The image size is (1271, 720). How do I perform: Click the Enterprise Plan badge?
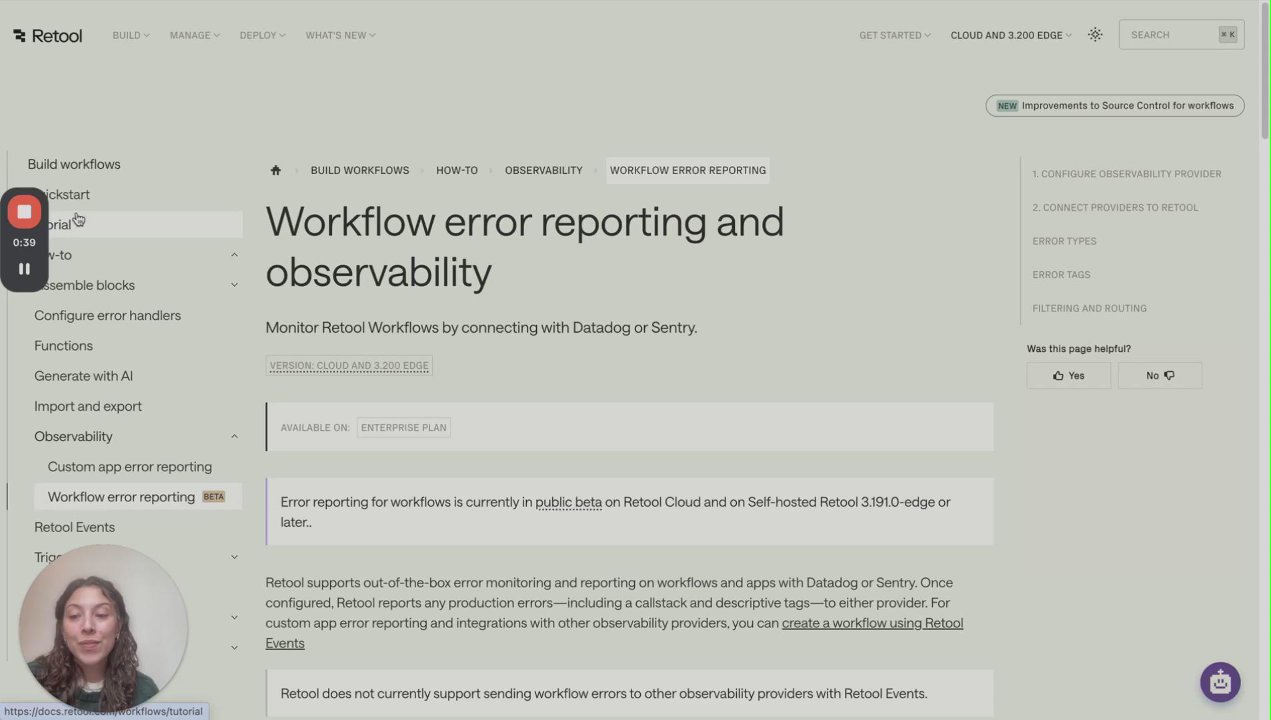point(404,427)
